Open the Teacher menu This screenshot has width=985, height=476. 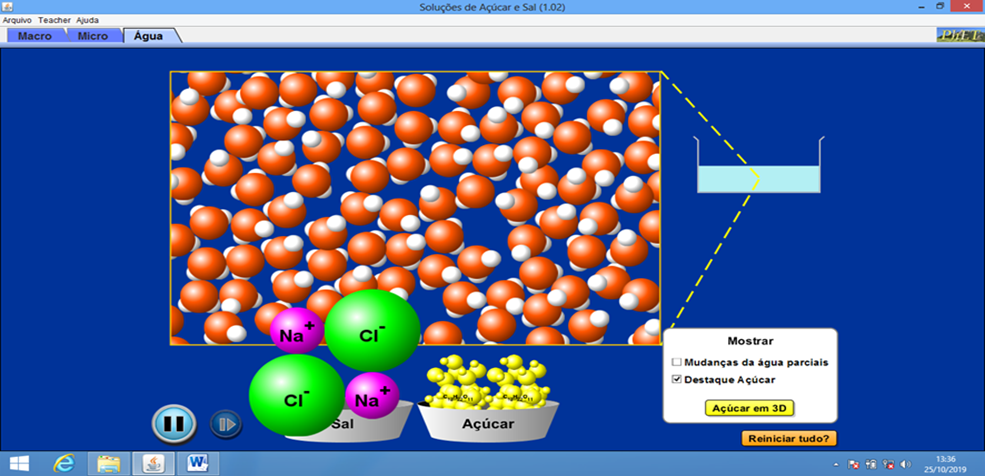pos(54,19)
